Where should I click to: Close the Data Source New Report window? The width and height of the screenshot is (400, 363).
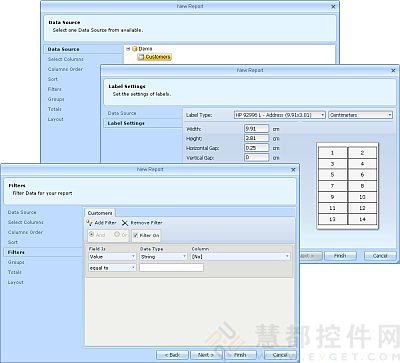(333, 6)
